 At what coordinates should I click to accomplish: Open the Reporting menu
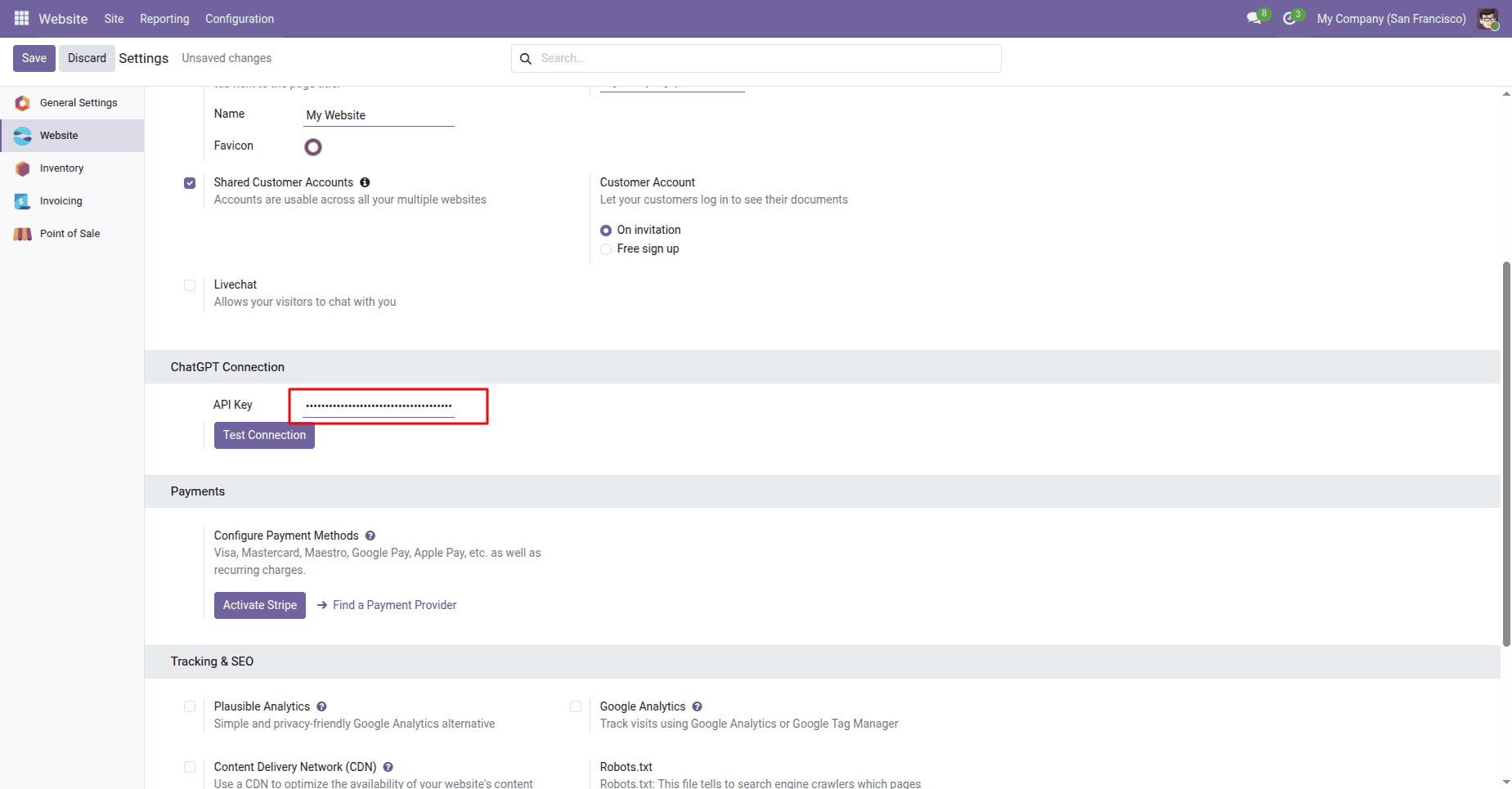(164, 19)
